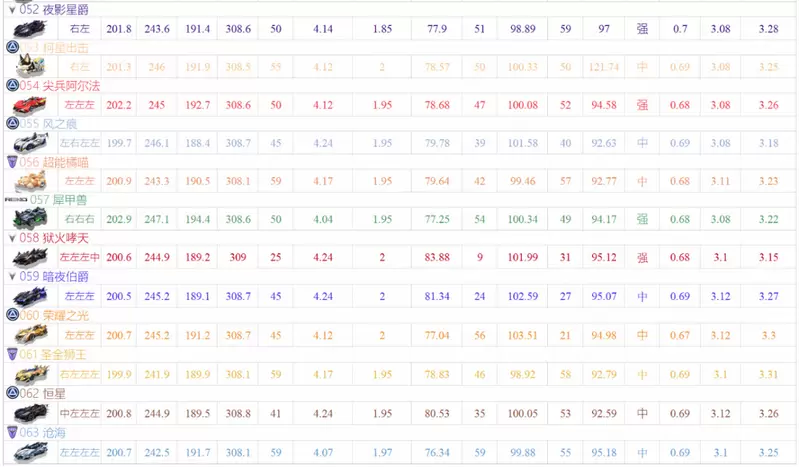Open the wolf car thumbnail in 053 row
Viewport: 799px width, 467px height.
30,66
